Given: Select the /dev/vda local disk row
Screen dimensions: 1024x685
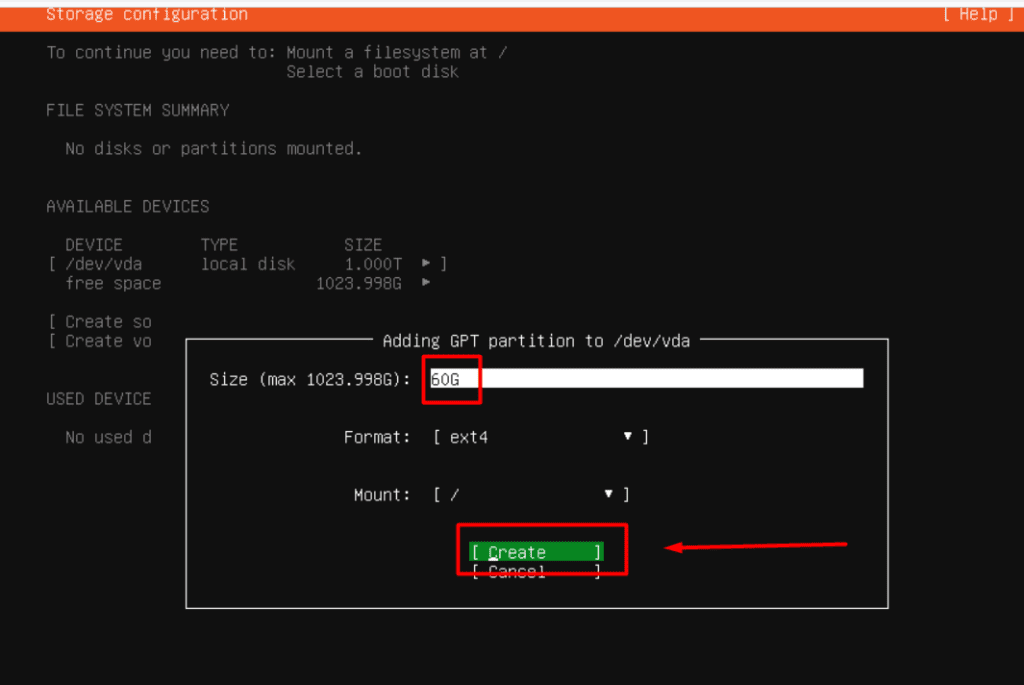Looking at the screenshot, I should [104, 264].
